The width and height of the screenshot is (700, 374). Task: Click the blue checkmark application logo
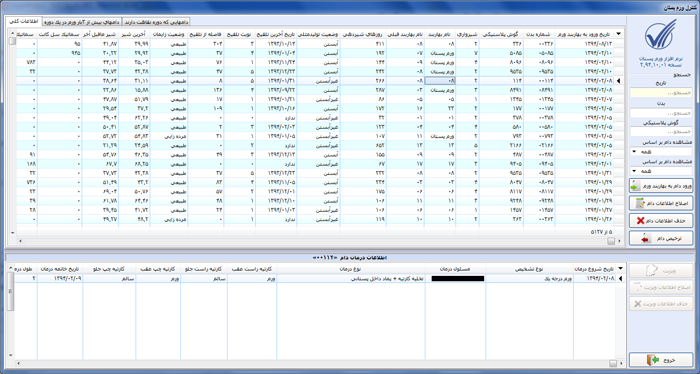pyautogui.click(x=661, y=36)
